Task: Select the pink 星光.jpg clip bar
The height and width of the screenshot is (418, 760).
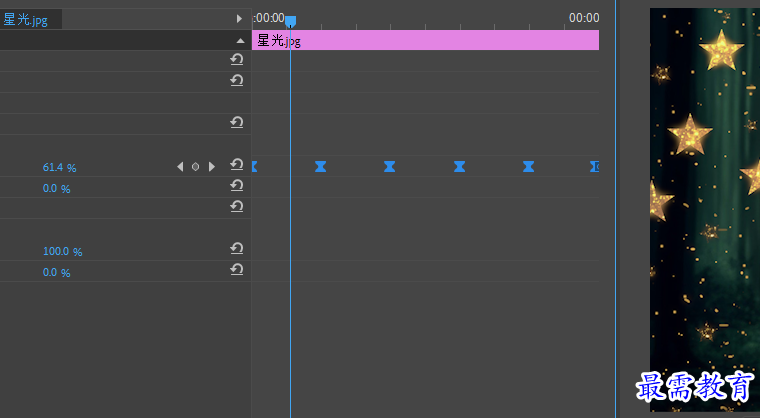Action: coord(425,40)
